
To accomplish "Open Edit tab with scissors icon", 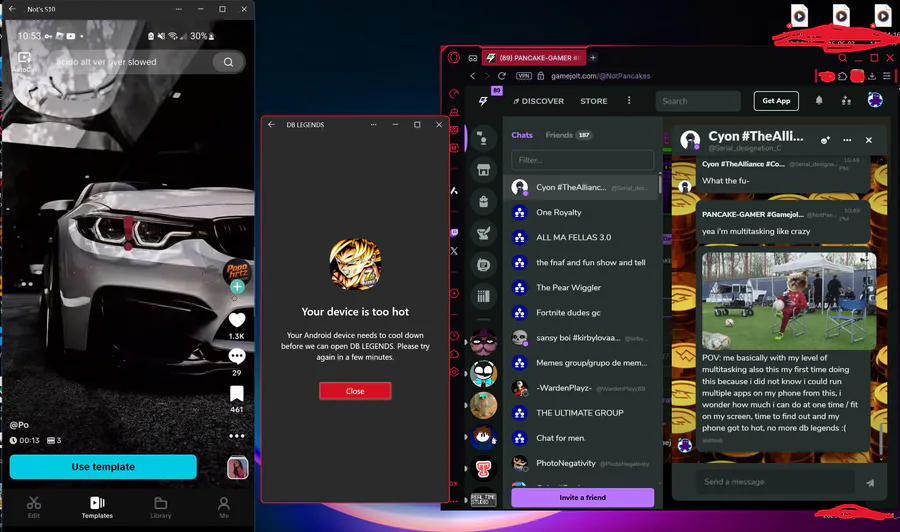I will click(x=34, y=507).
